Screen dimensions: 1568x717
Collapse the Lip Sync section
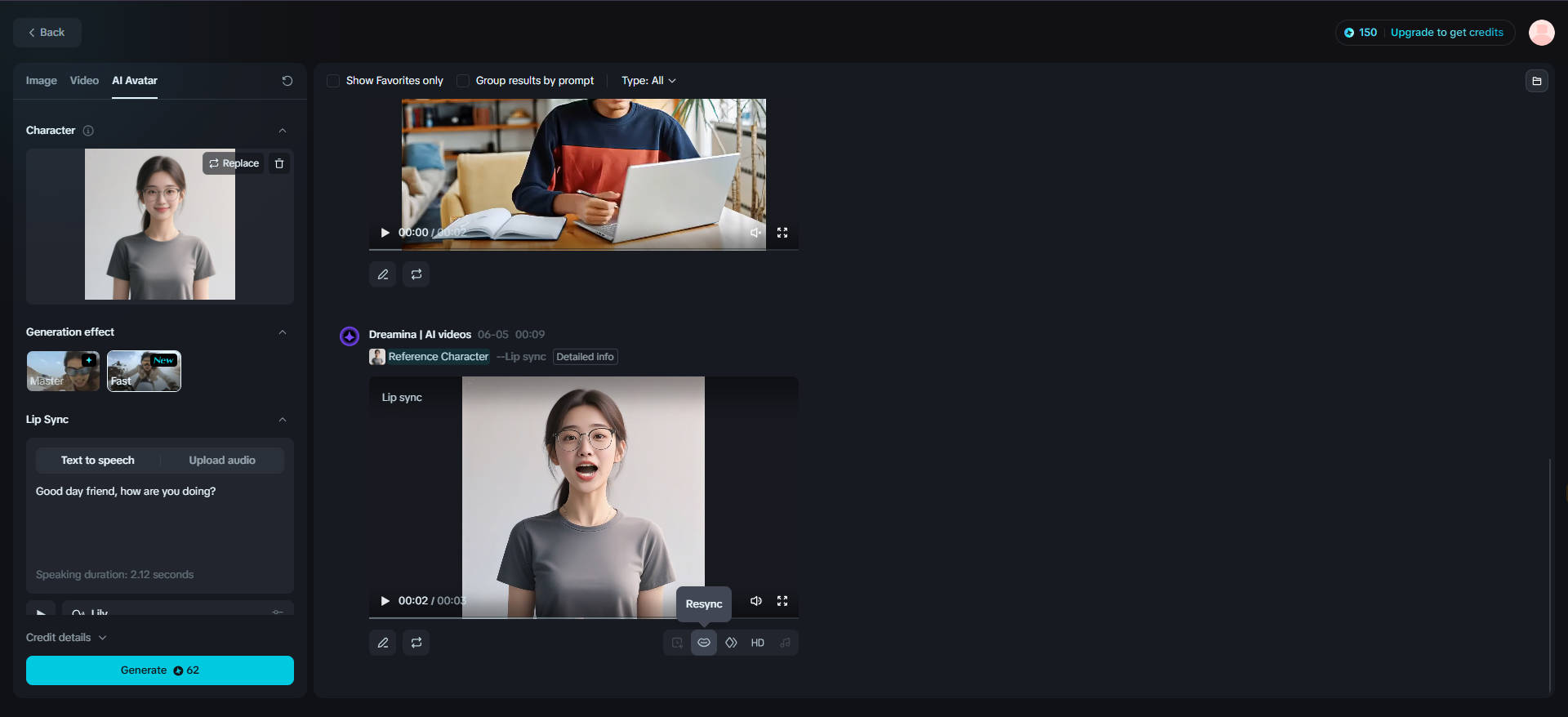tap(283, 420)
